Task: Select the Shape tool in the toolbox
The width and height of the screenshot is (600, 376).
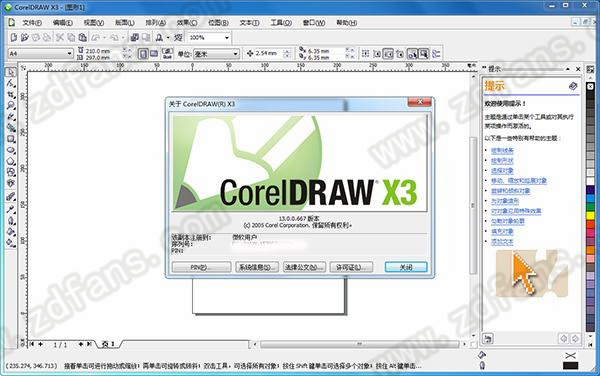Action: pyautogui.click(x=11, y=83)
